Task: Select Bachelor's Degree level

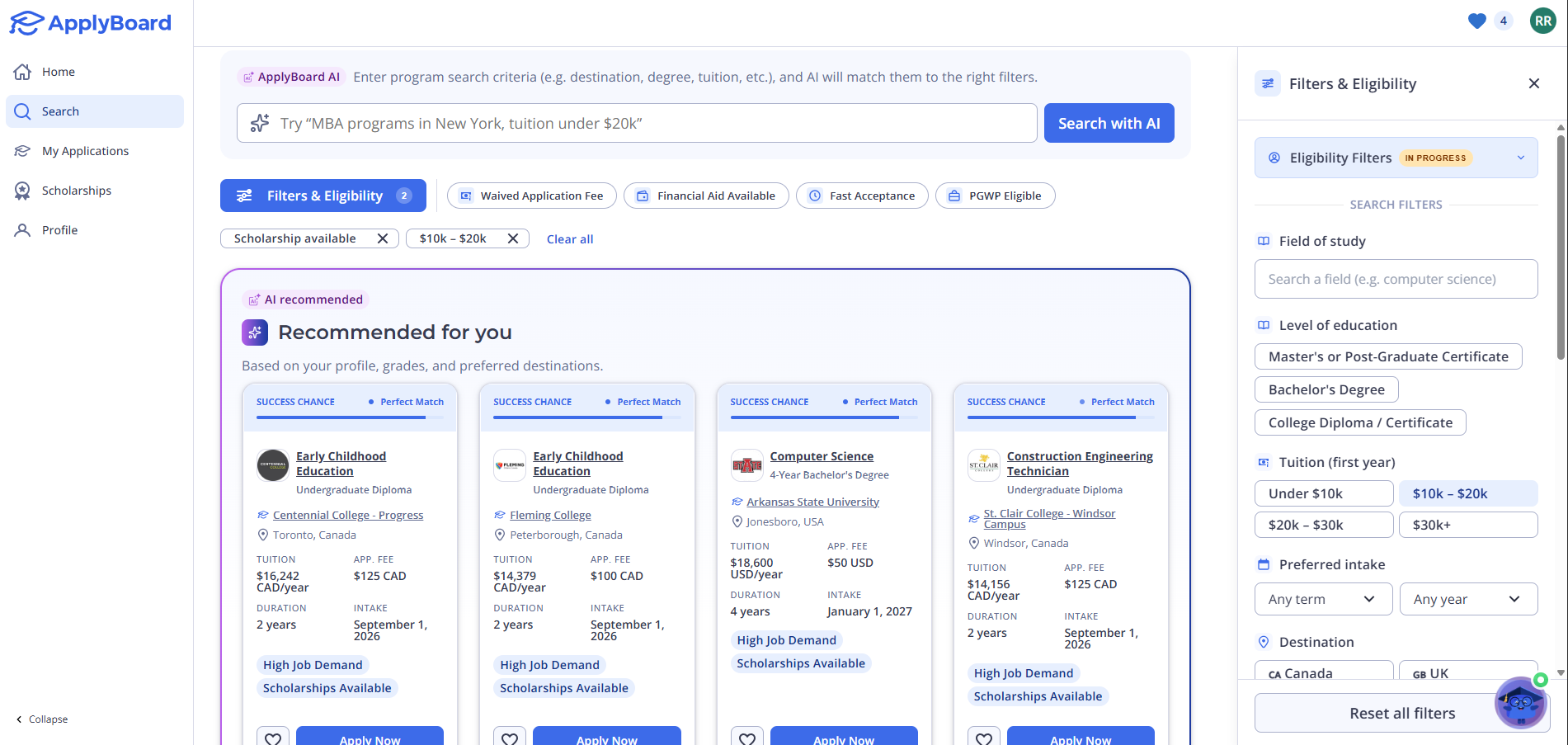Action: pyautogui.click(x=1326, y=389)
